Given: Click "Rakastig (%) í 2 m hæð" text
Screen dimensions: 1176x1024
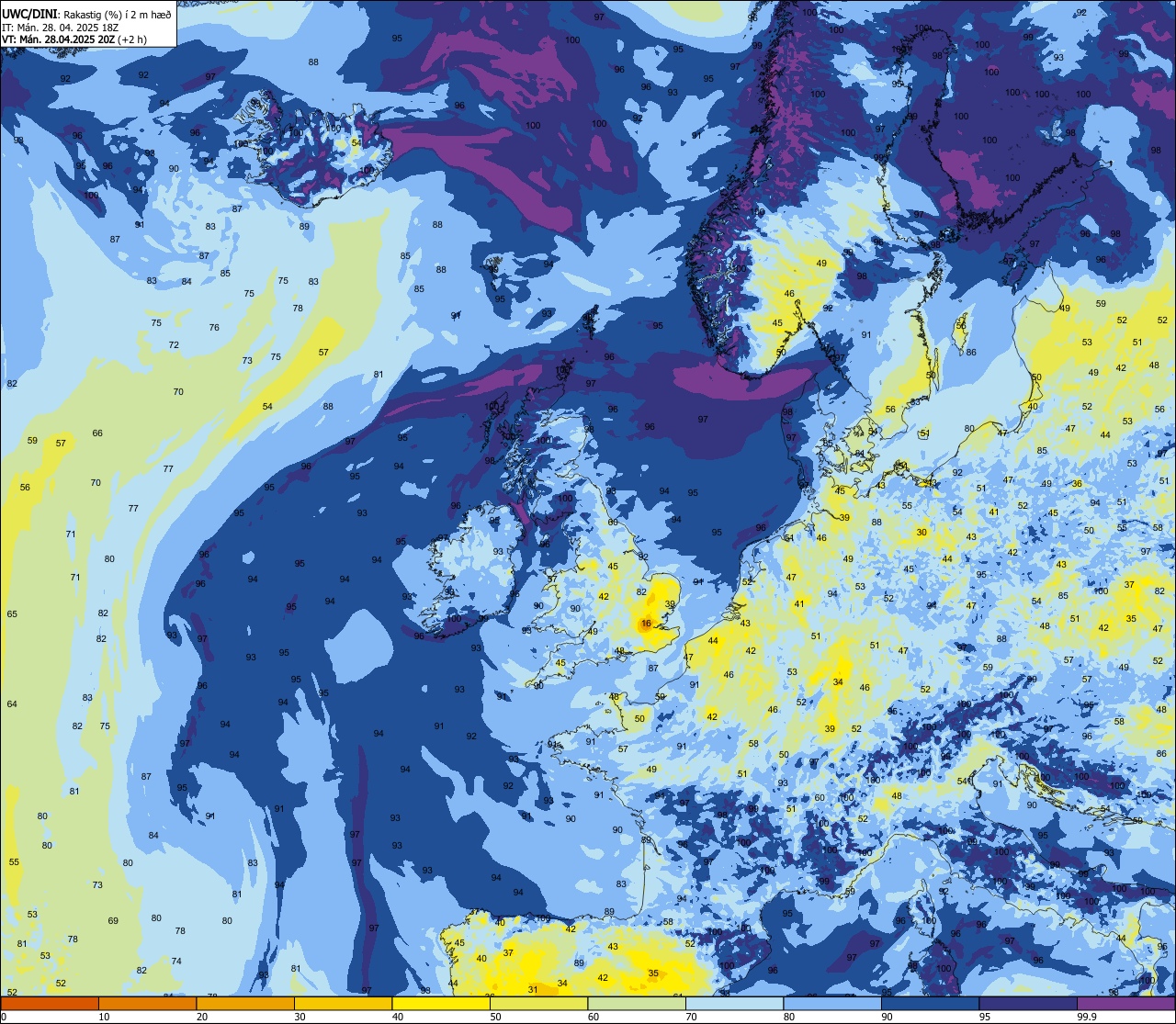Looking at the screenshot, I should click(x=116, y=14).
